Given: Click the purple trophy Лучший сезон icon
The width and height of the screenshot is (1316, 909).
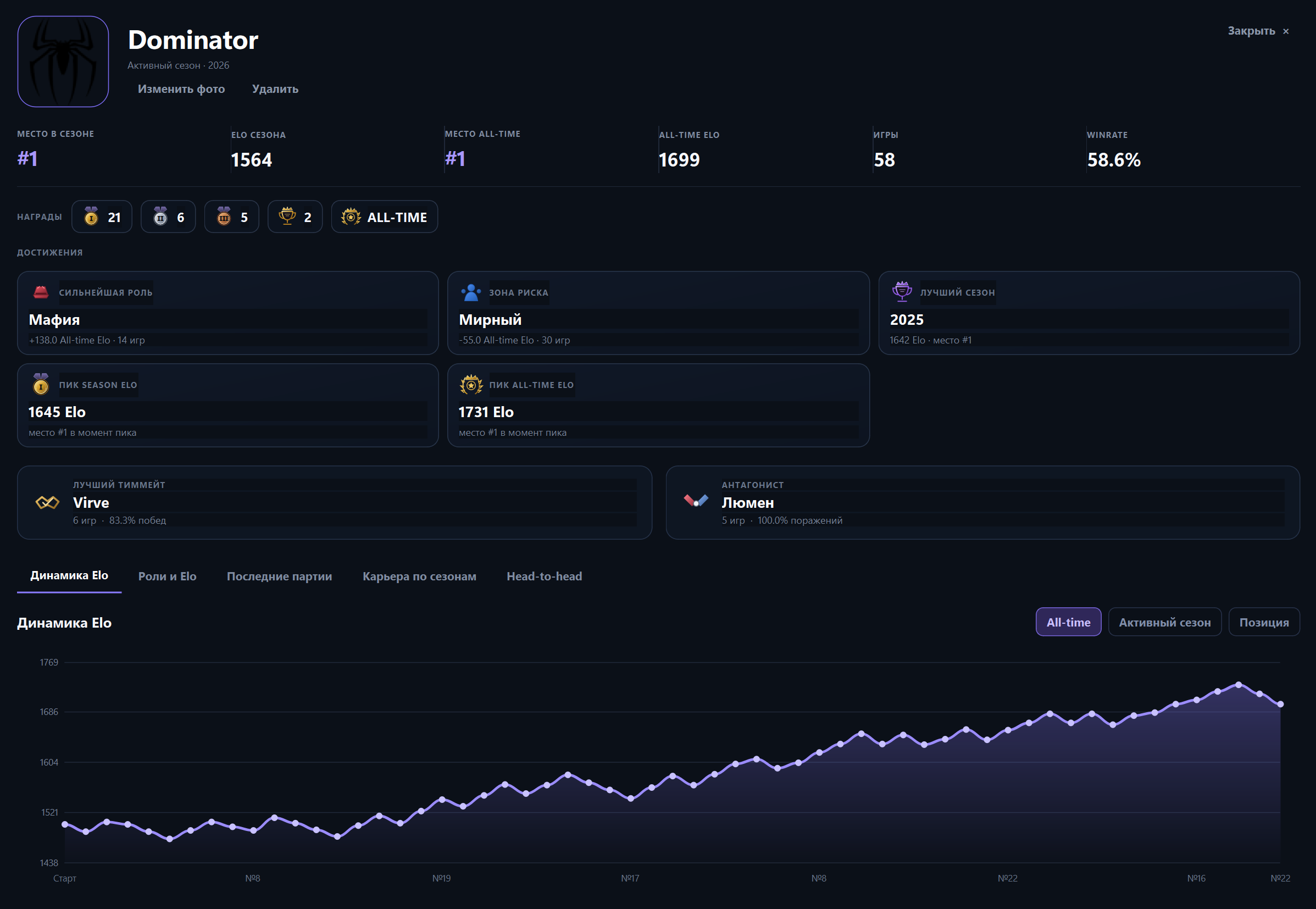Looking at the screenshot, I should [x=902, y=292].
